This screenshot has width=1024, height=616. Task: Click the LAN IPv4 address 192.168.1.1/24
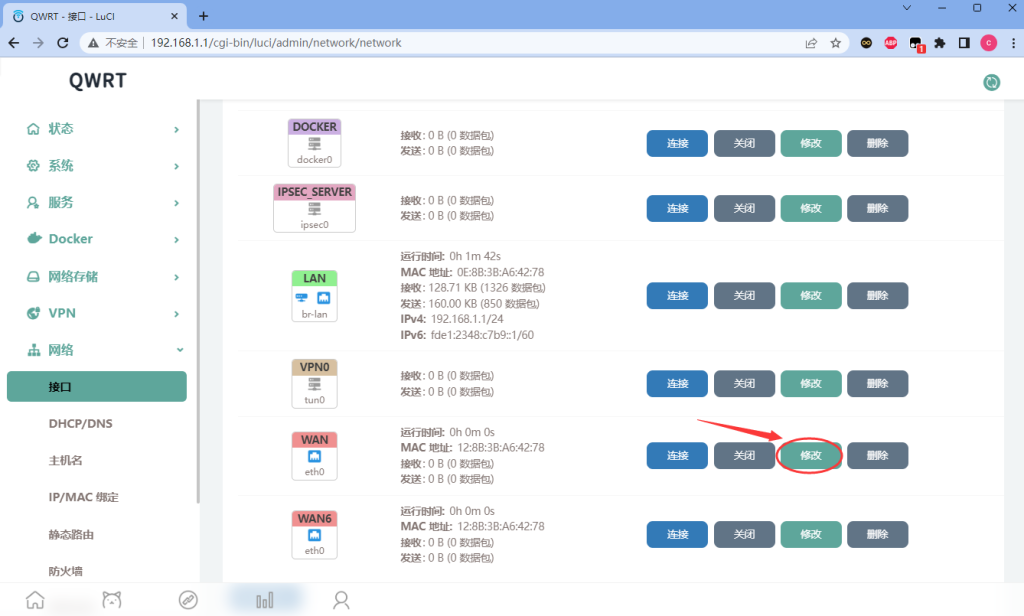tap(467, 319)
